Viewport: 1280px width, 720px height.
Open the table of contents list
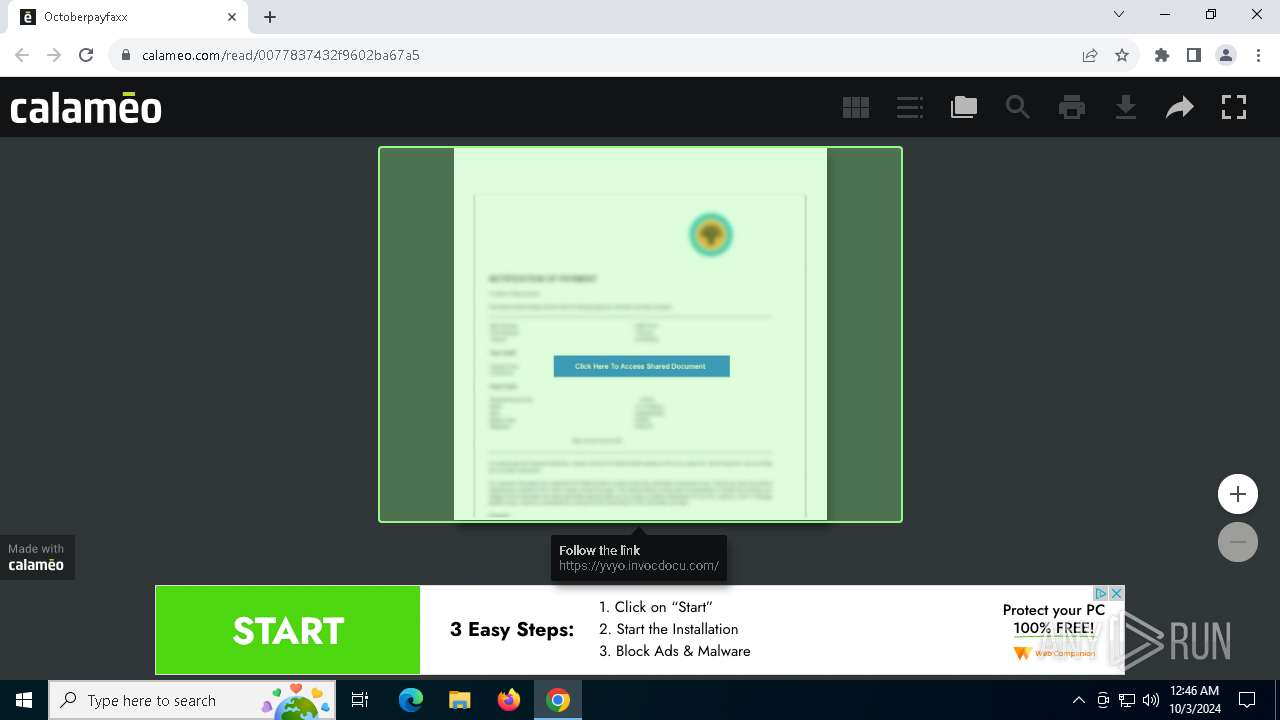click(x=910, y=107)
